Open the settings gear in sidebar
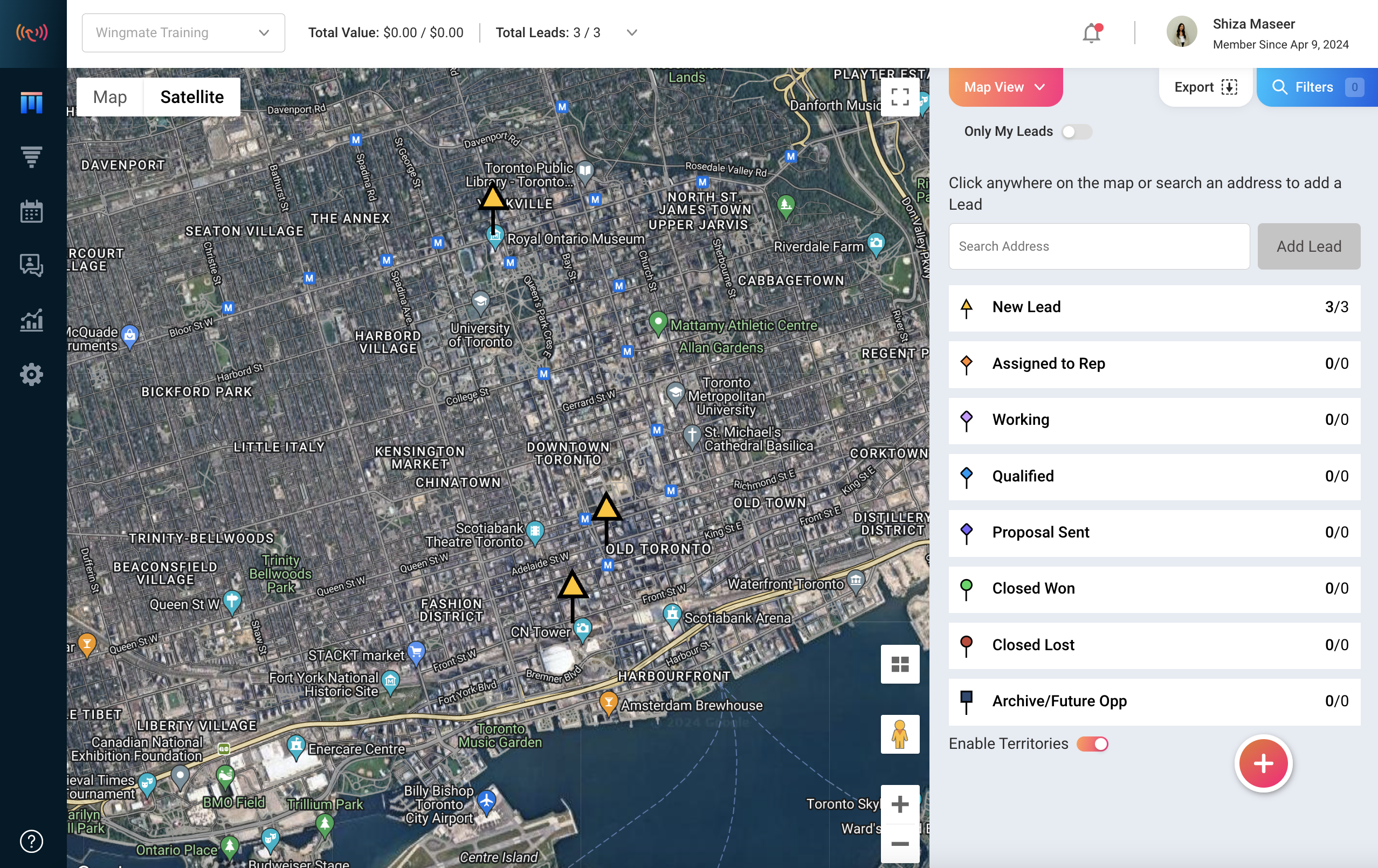Screen dimensions: 1378x868 click(x=31, y=374)
